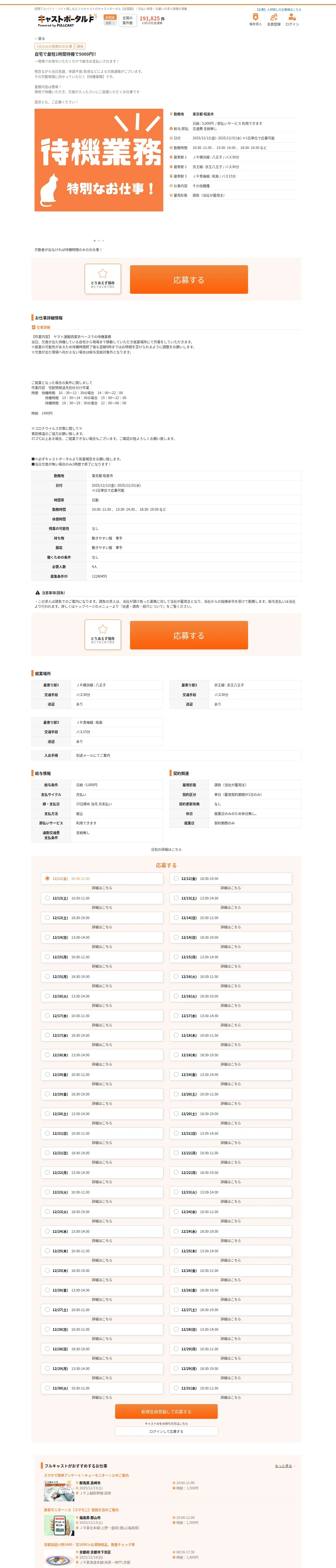Open the 保存求人 saved jobs icon

click(x=255, y=20)
